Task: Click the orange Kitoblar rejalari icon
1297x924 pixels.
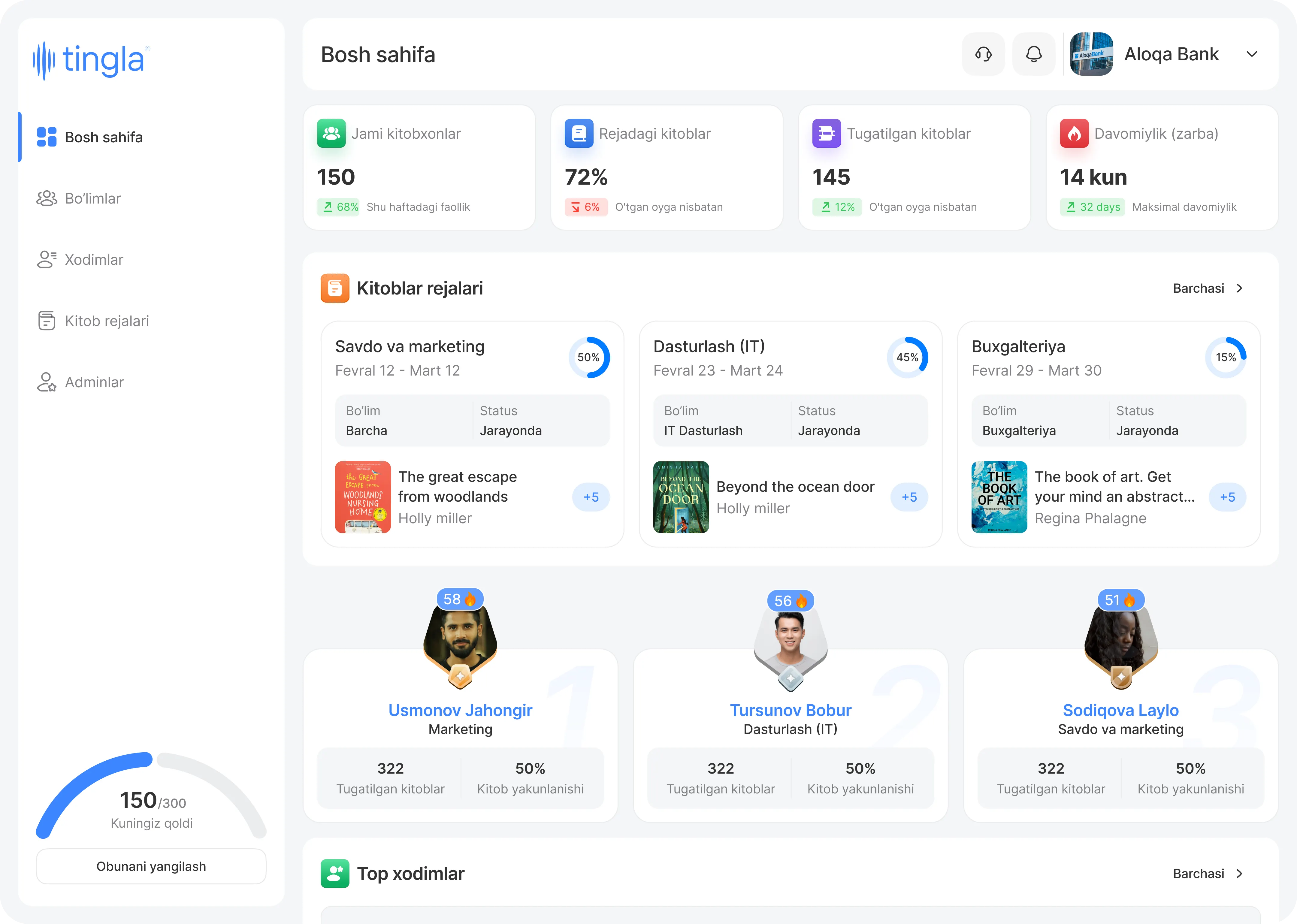Action: [x=335, y=288]
